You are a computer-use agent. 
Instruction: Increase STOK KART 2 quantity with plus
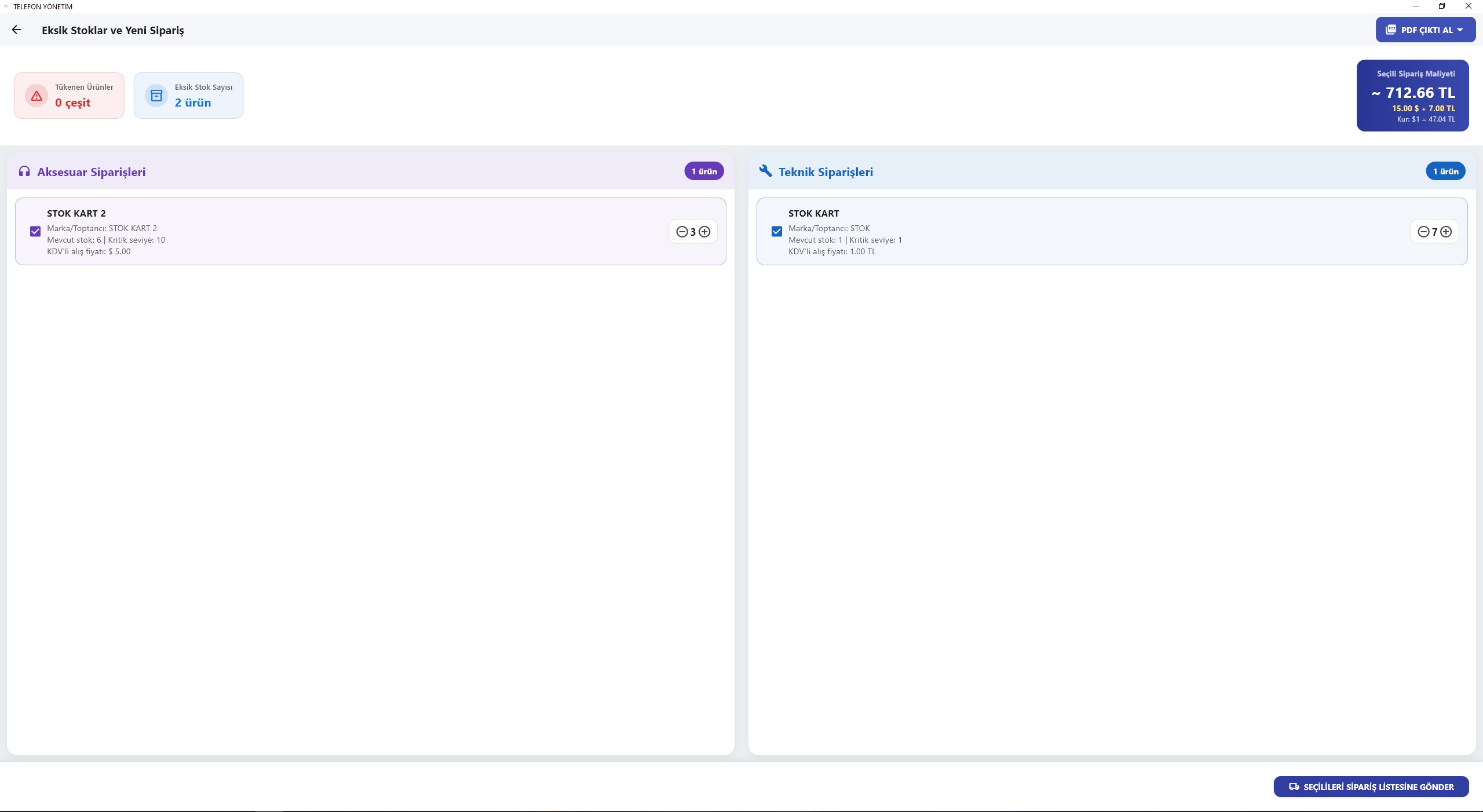point(704,232)
